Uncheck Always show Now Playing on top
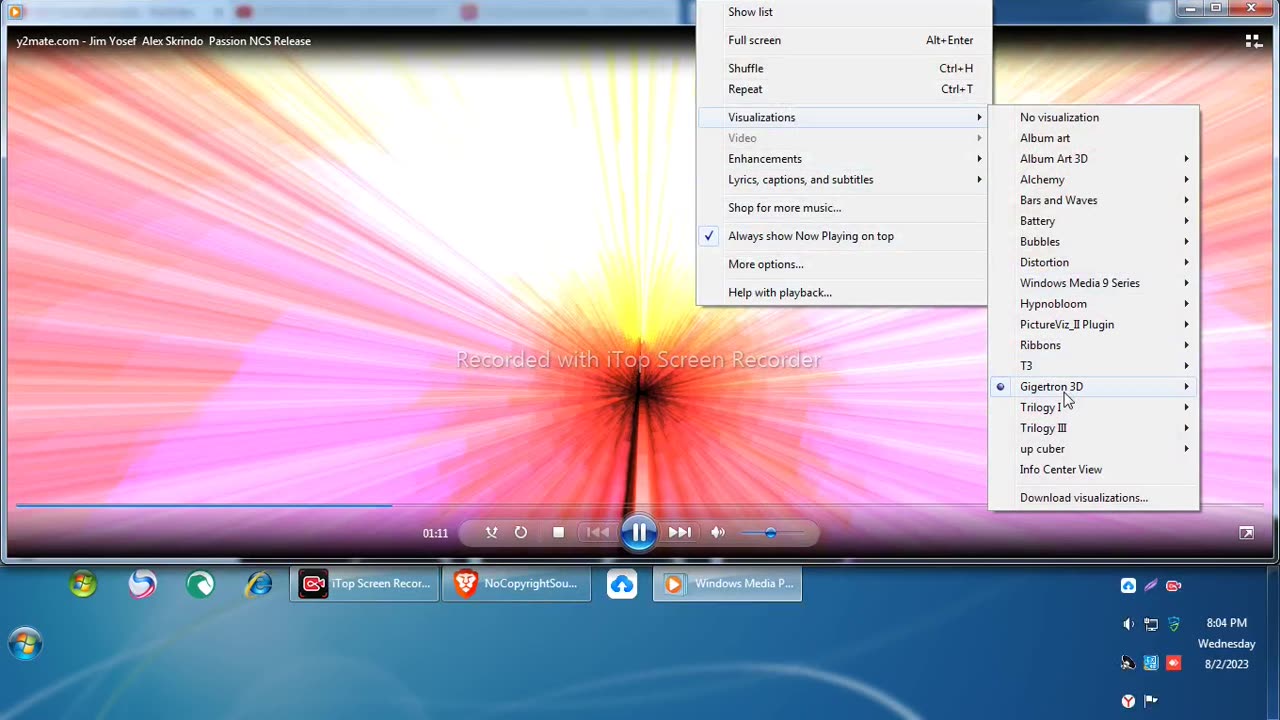Screen dimensions: 1280x720 (842, 236)
